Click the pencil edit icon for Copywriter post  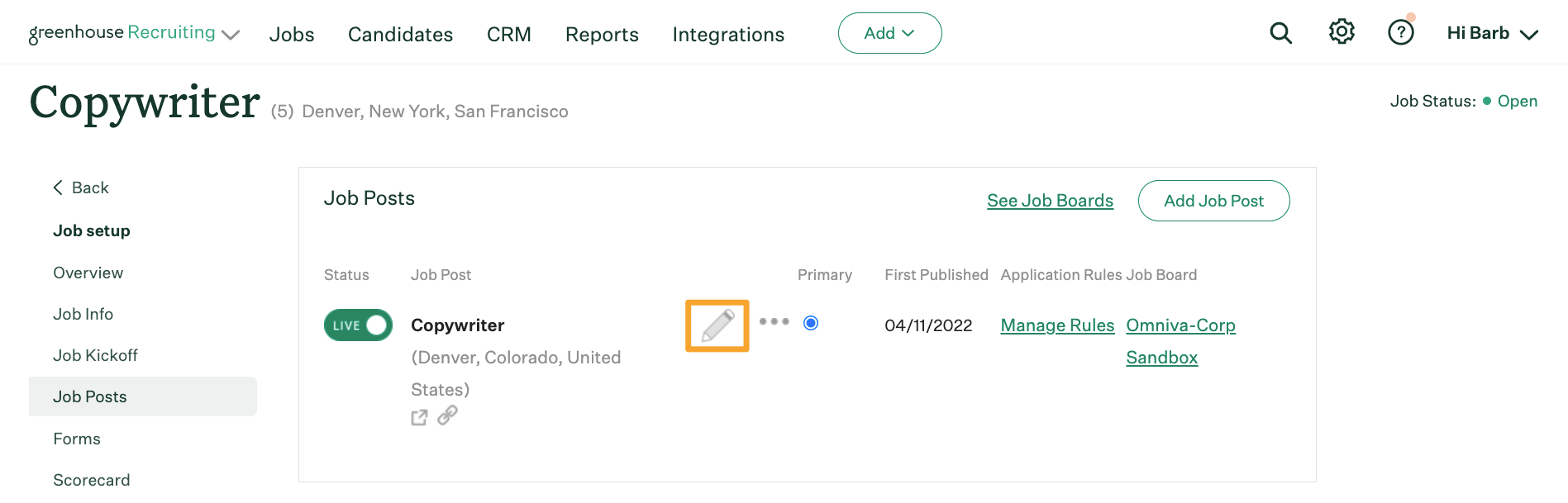coord(717,325)
